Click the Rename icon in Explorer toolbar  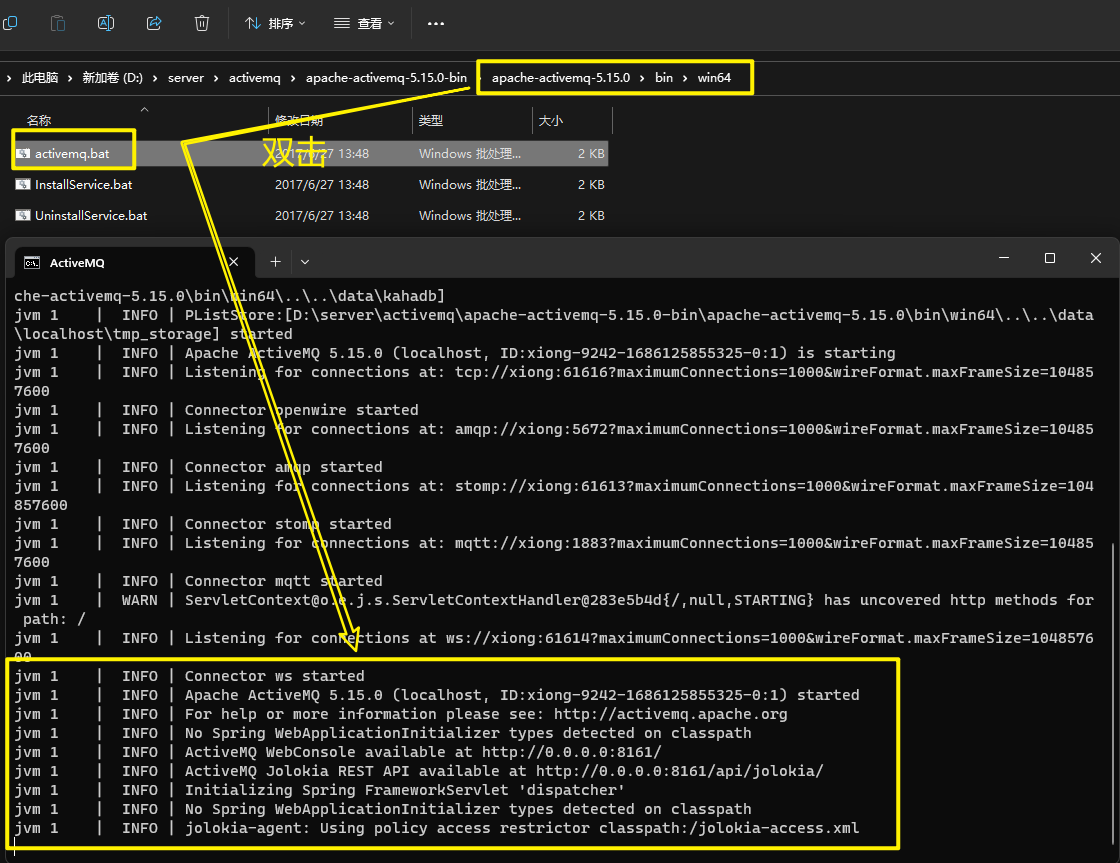point(106,22)
